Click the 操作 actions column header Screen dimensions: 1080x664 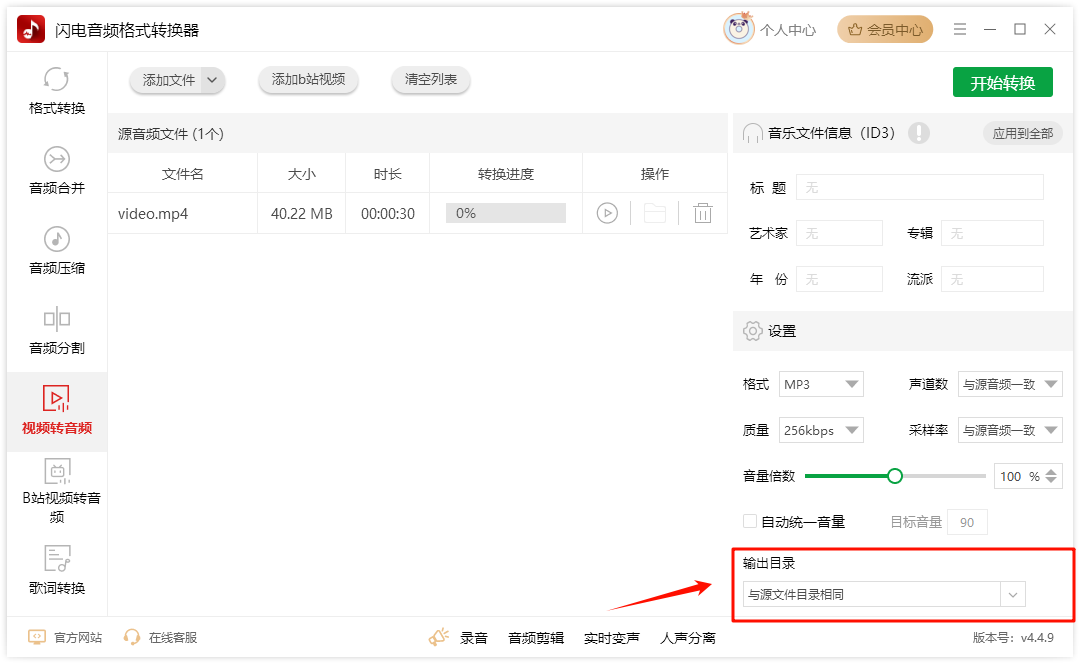(654, 174)
